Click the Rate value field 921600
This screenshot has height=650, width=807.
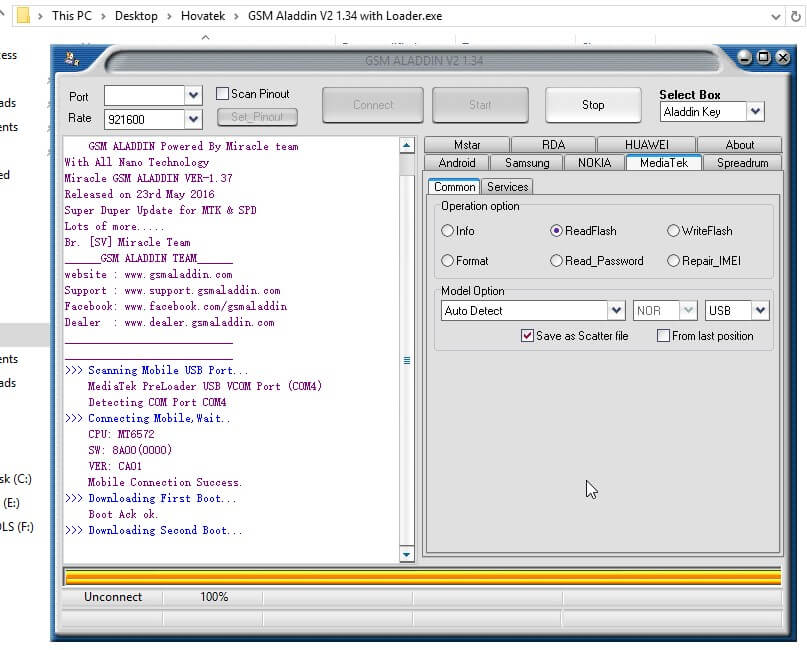pos(144,119)
